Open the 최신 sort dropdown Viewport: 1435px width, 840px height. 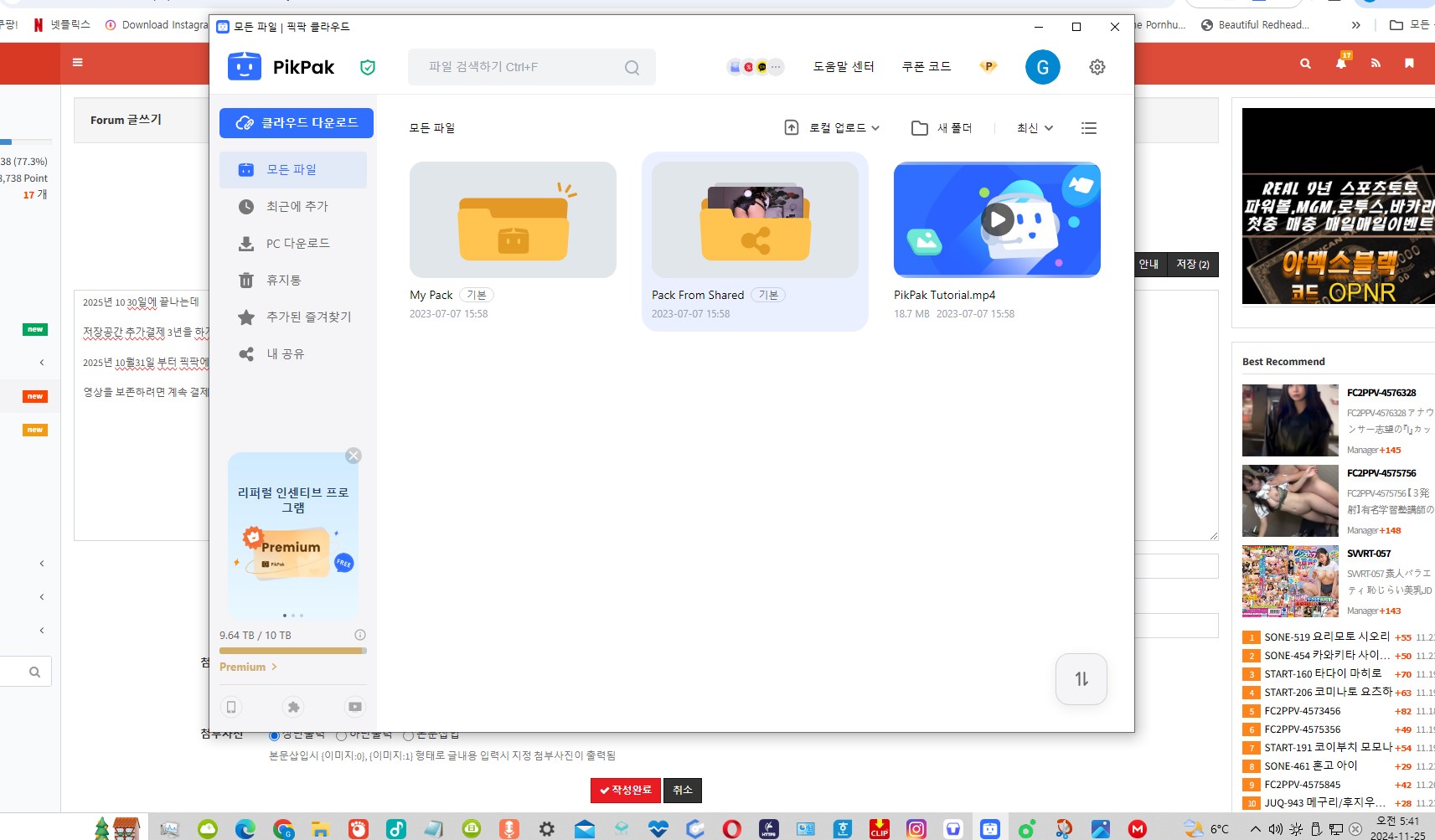[1035, 128]
